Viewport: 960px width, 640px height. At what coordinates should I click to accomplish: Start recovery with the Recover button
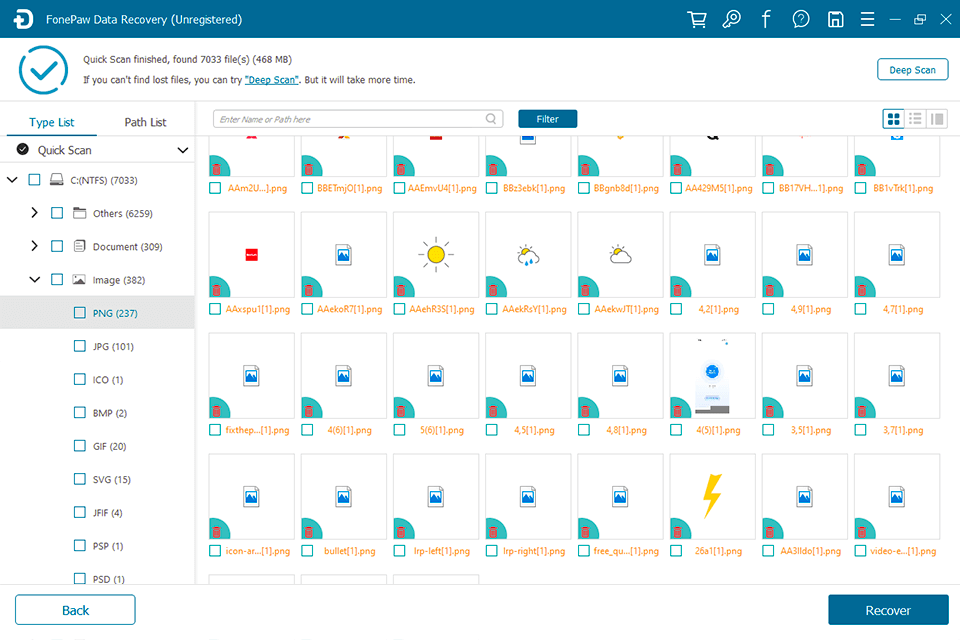point(887,610)
